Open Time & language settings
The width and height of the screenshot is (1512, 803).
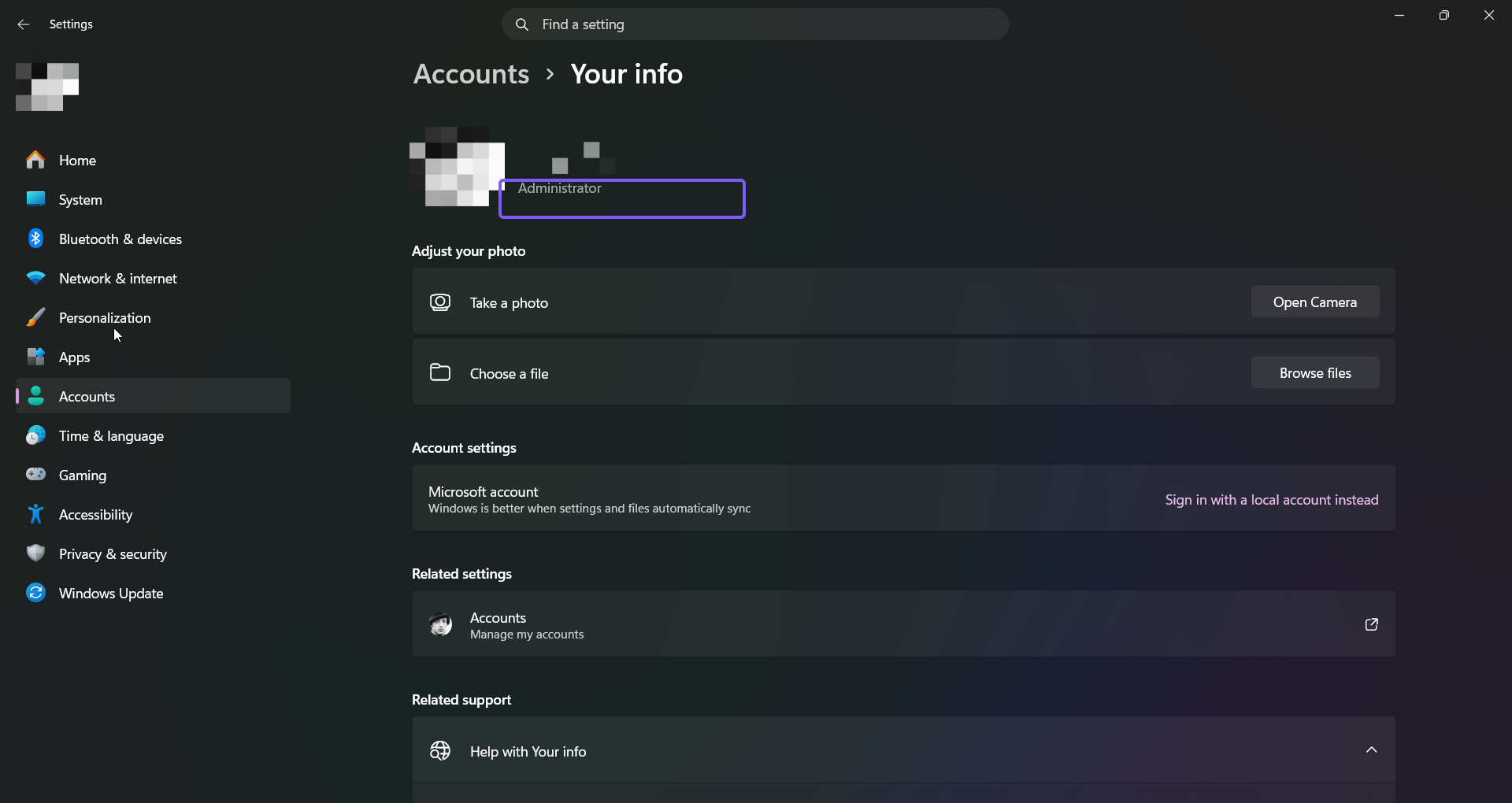tap(153, 435)
